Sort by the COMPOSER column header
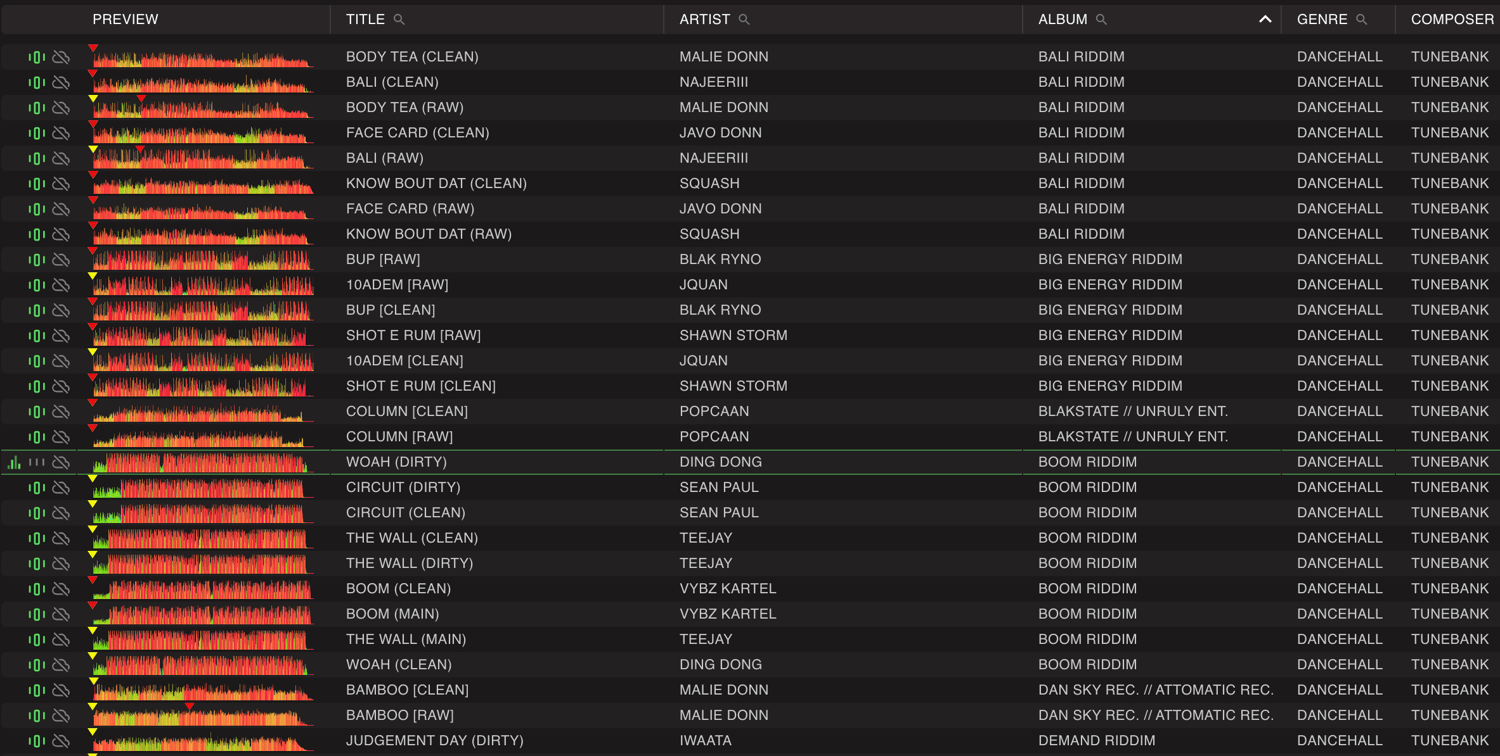 (1452, 20)
